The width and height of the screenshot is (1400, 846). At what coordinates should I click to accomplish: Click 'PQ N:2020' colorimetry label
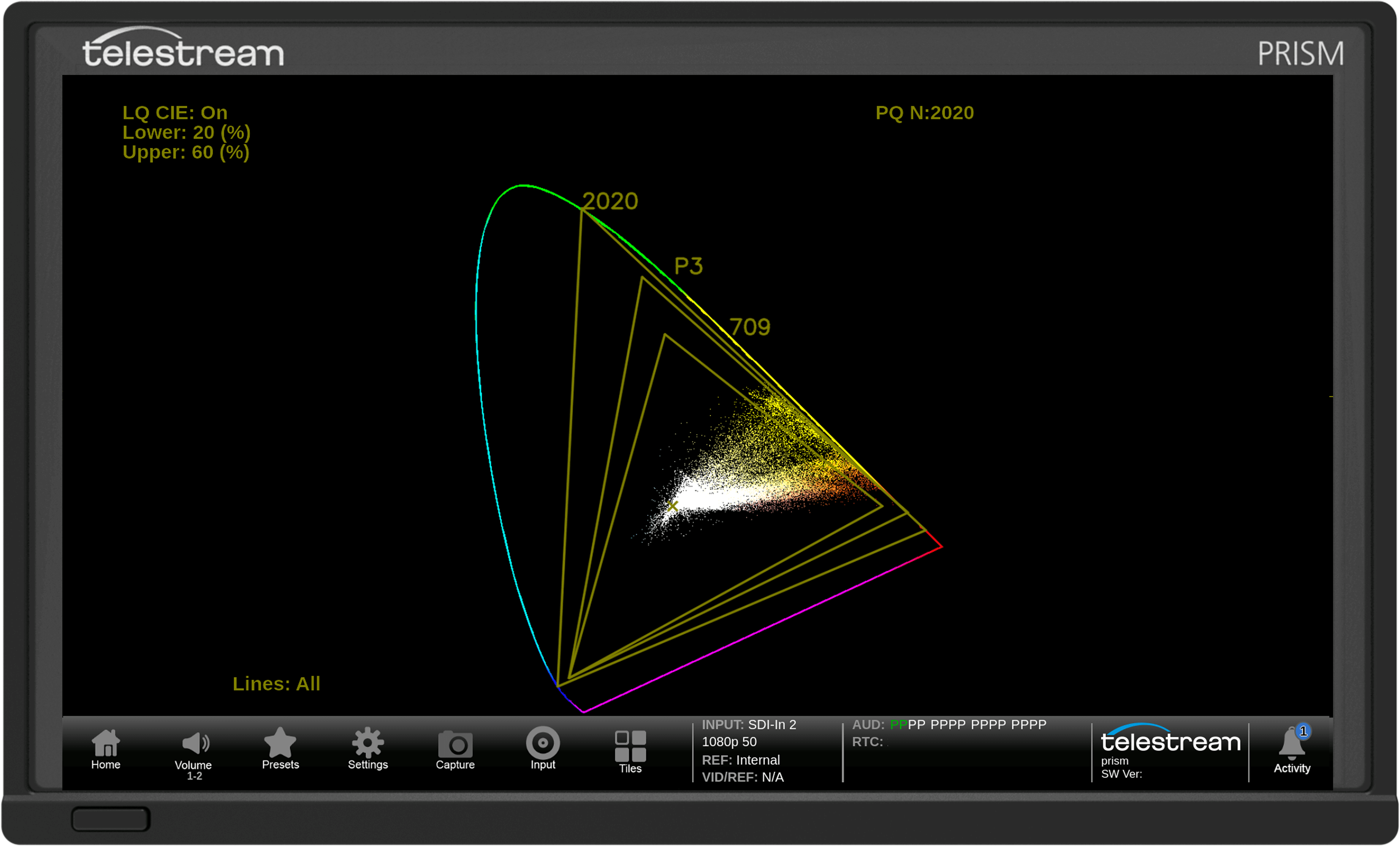(x=925, y=113)
